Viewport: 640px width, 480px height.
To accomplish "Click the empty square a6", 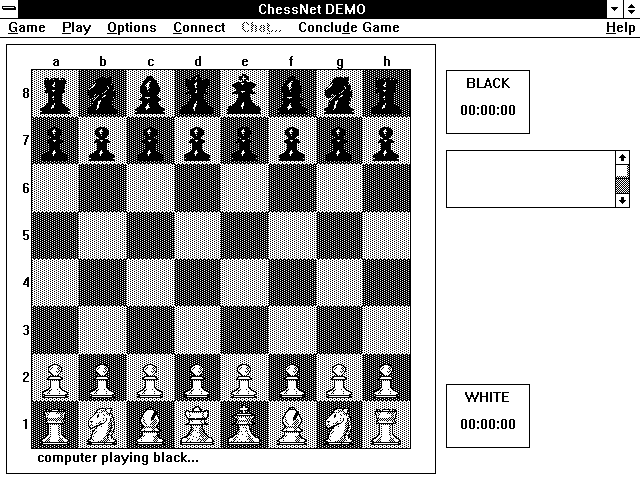I will click(55, 188).
